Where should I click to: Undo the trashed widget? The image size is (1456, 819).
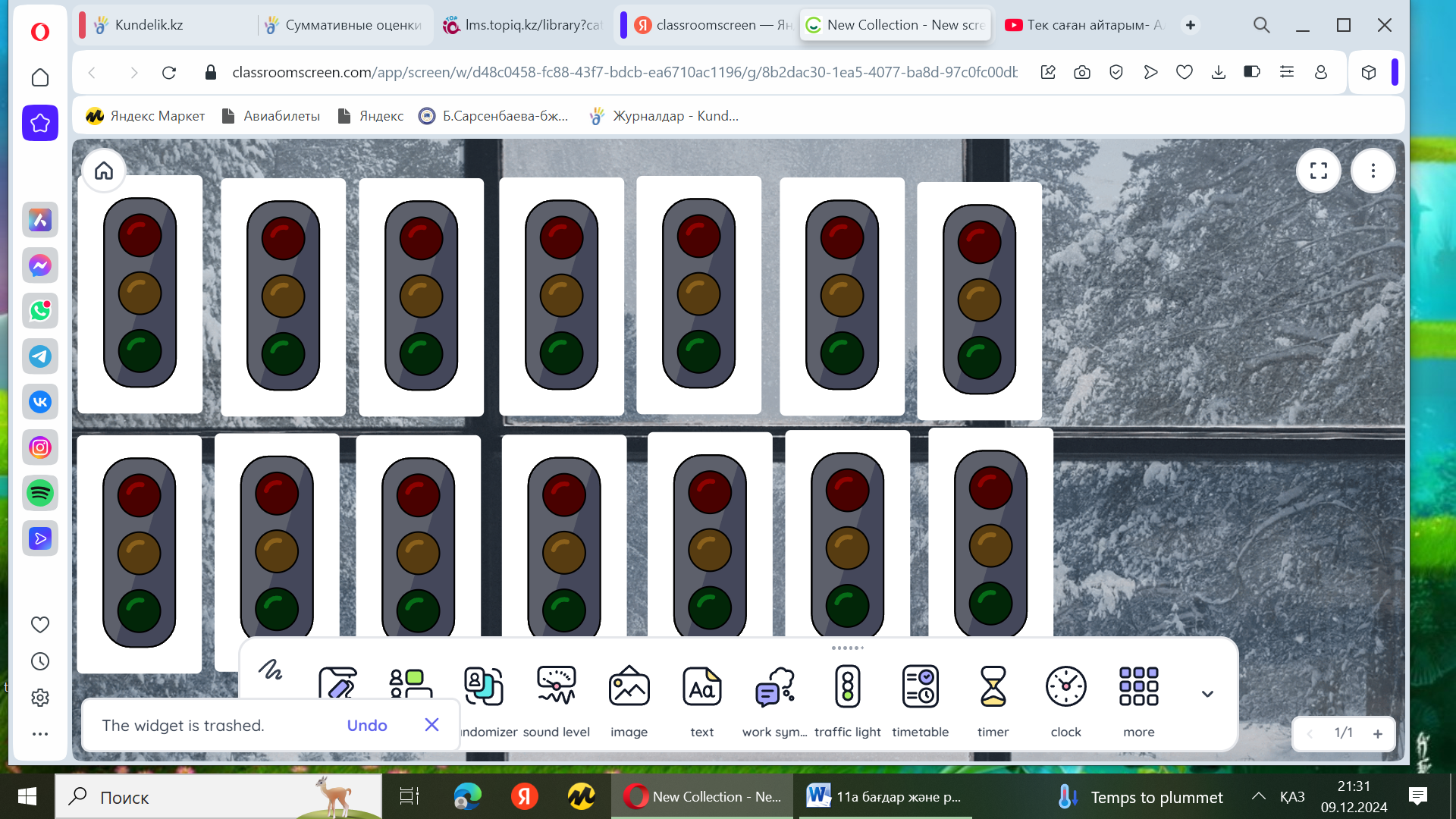[367, 726]
